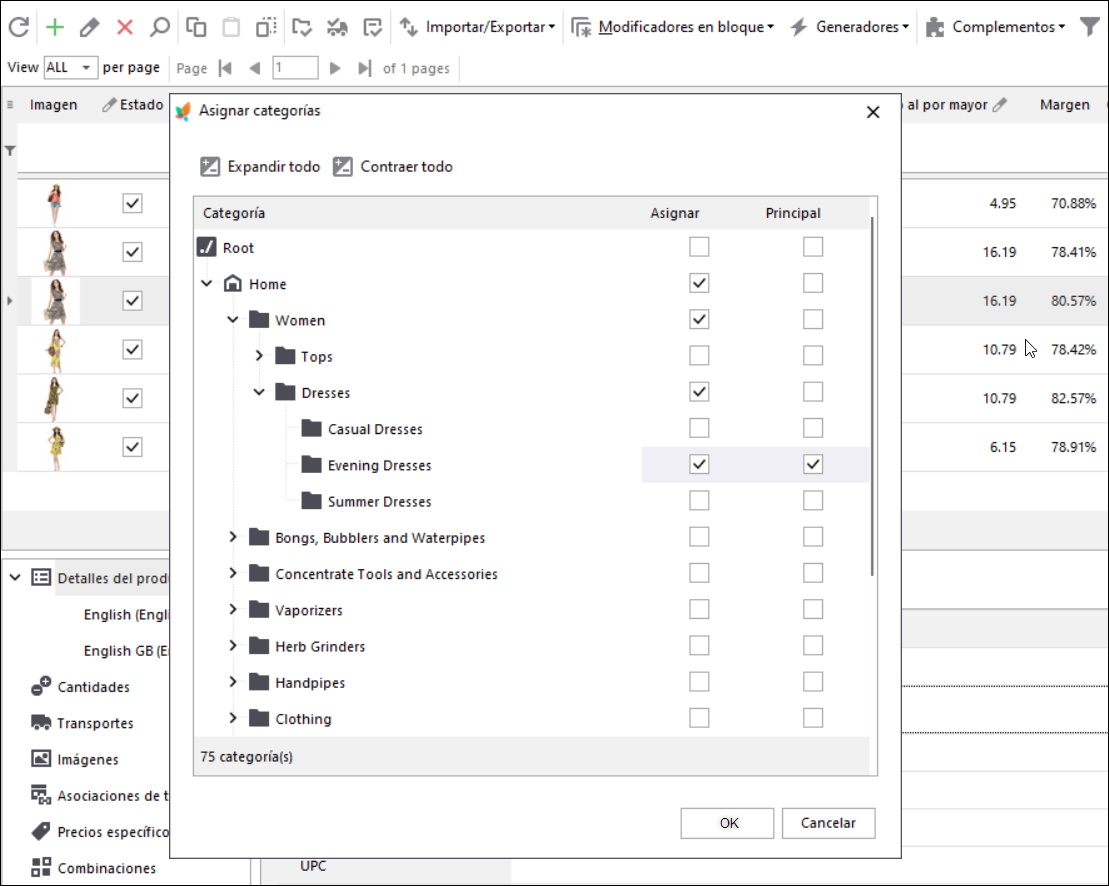The height and width of the screenshot is (886, 1109).
Task: Click the filter row funnel icon in grid
Action: pyautogui.click(x=10, y=151)
